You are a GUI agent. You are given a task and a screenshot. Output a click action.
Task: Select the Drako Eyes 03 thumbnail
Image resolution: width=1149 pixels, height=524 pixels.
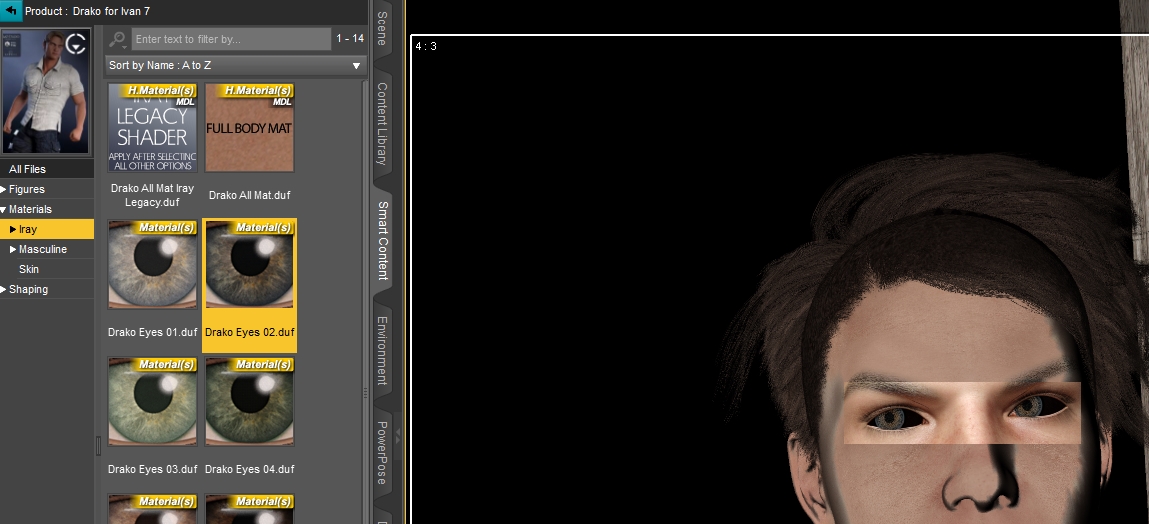click(152, 402)
